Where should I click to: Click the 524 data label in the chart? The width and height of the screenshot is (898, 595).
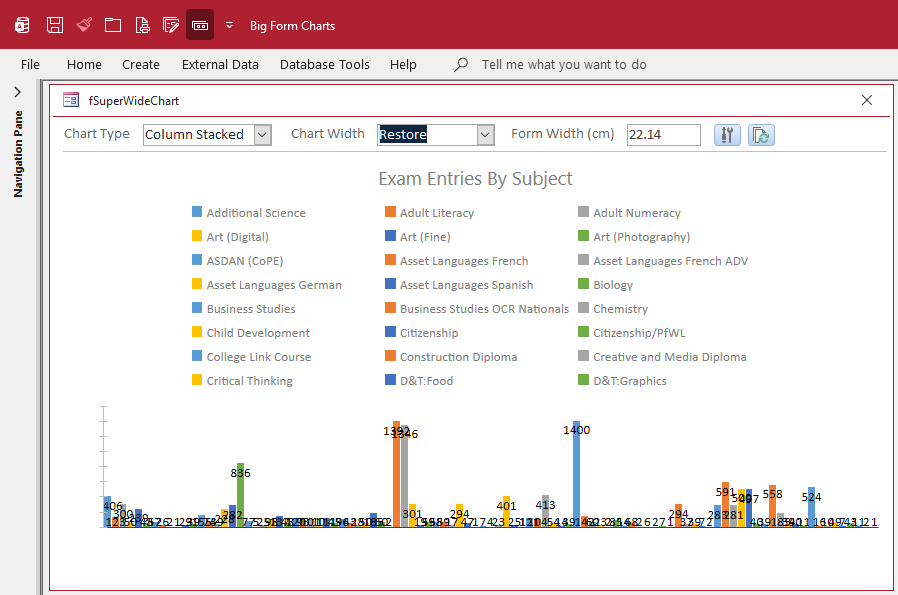[x=812, y=497]
